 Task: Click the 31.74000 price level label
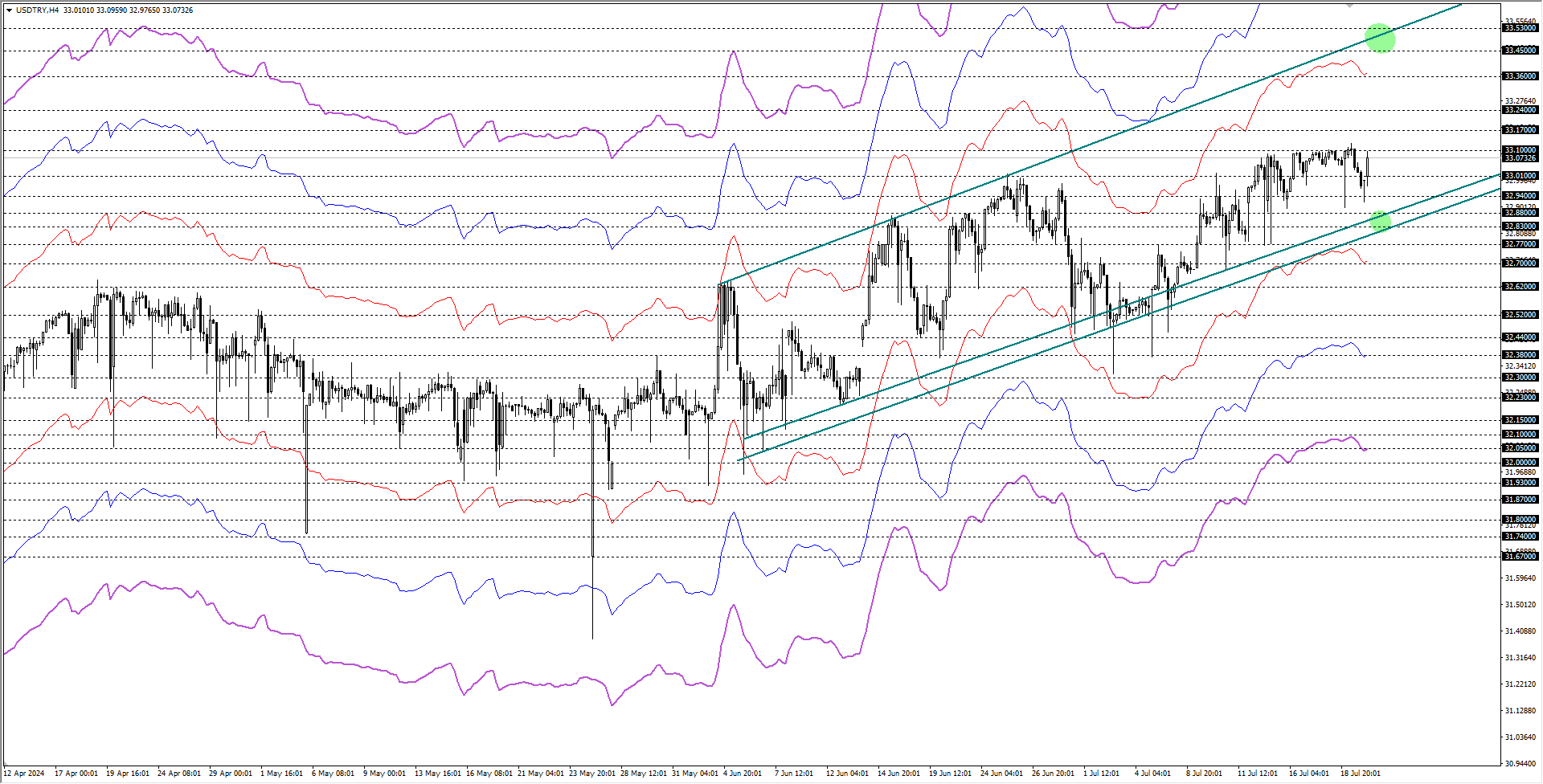(1520, 537)
